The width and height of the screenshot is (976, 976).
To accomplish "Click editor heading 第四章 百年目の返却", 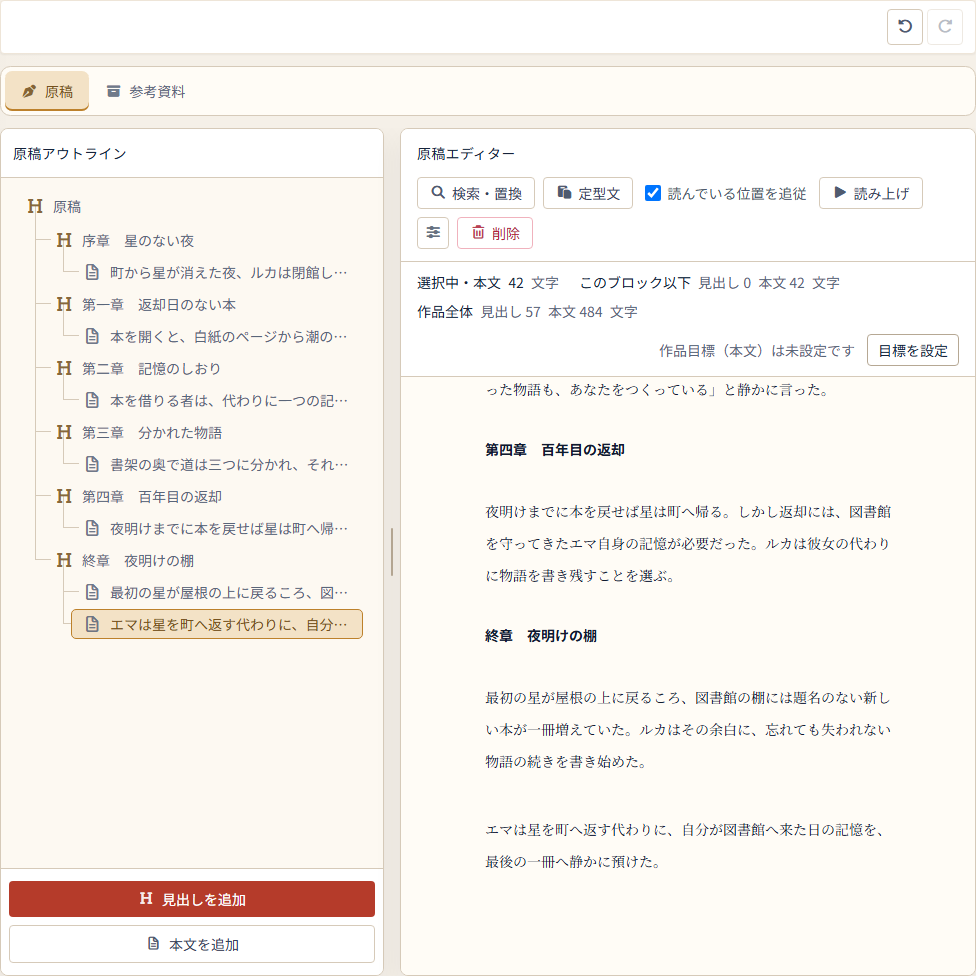I will (x=555, y=450).
